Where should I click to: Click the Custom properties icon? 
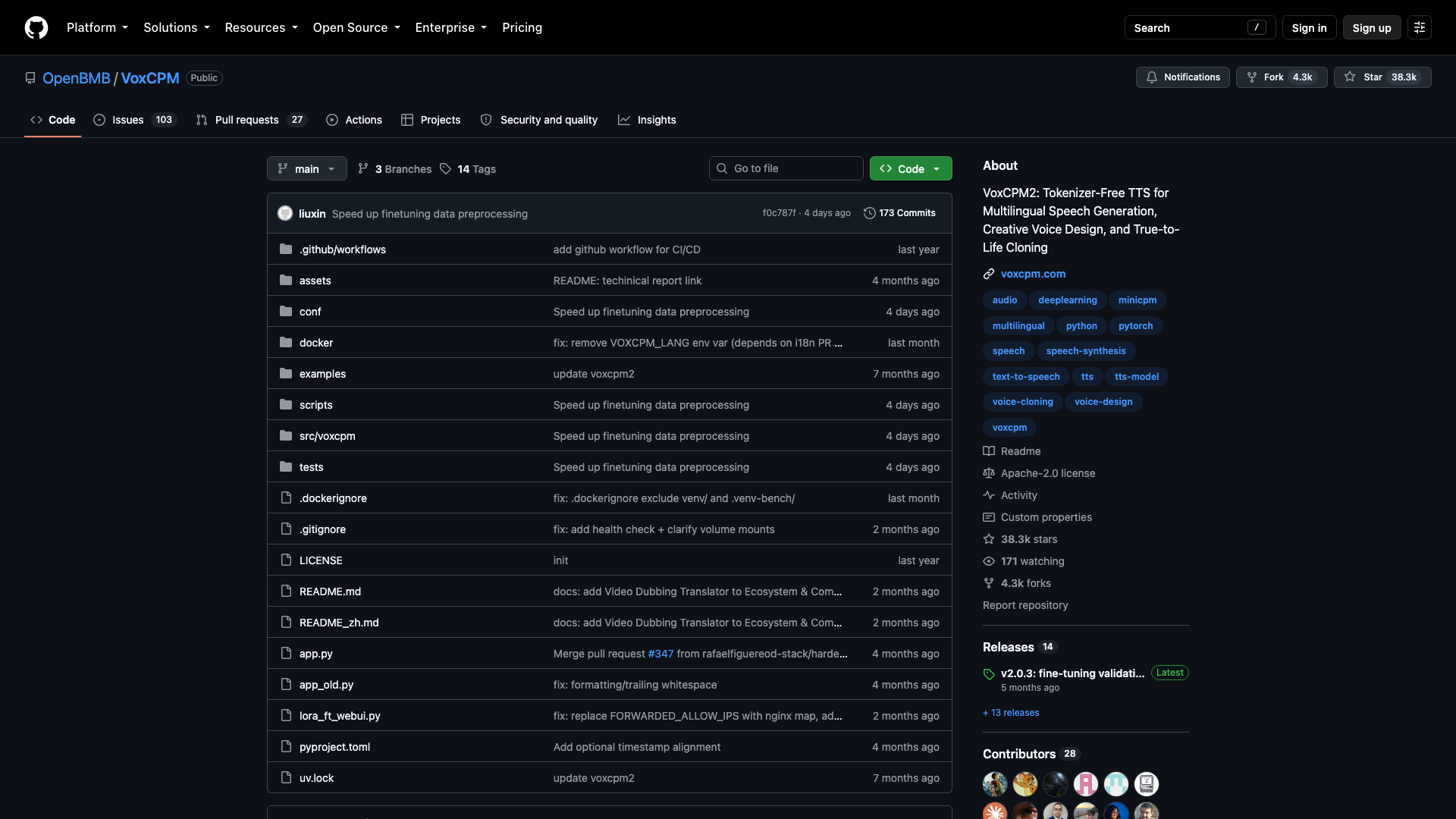(x=989, y=517)
